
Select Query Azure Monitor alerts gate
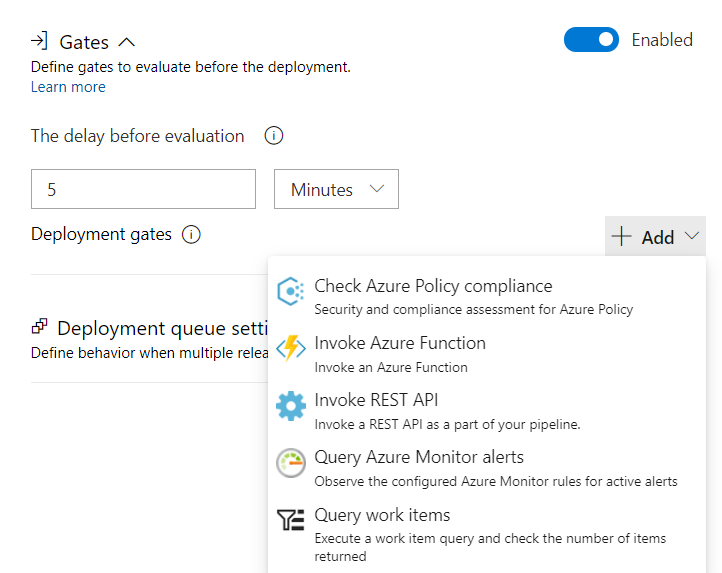pyautogui.click(x=487, y=468)
